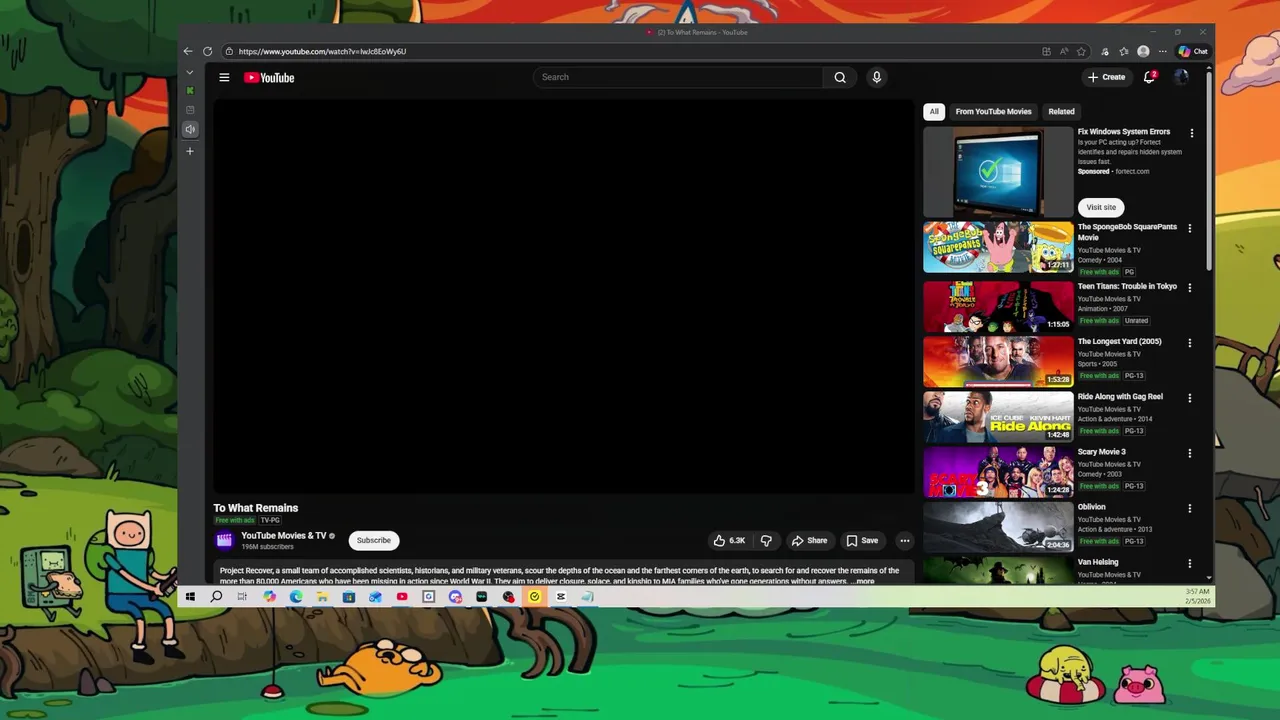Select the 'Related' filter chip

point(1061,112)
